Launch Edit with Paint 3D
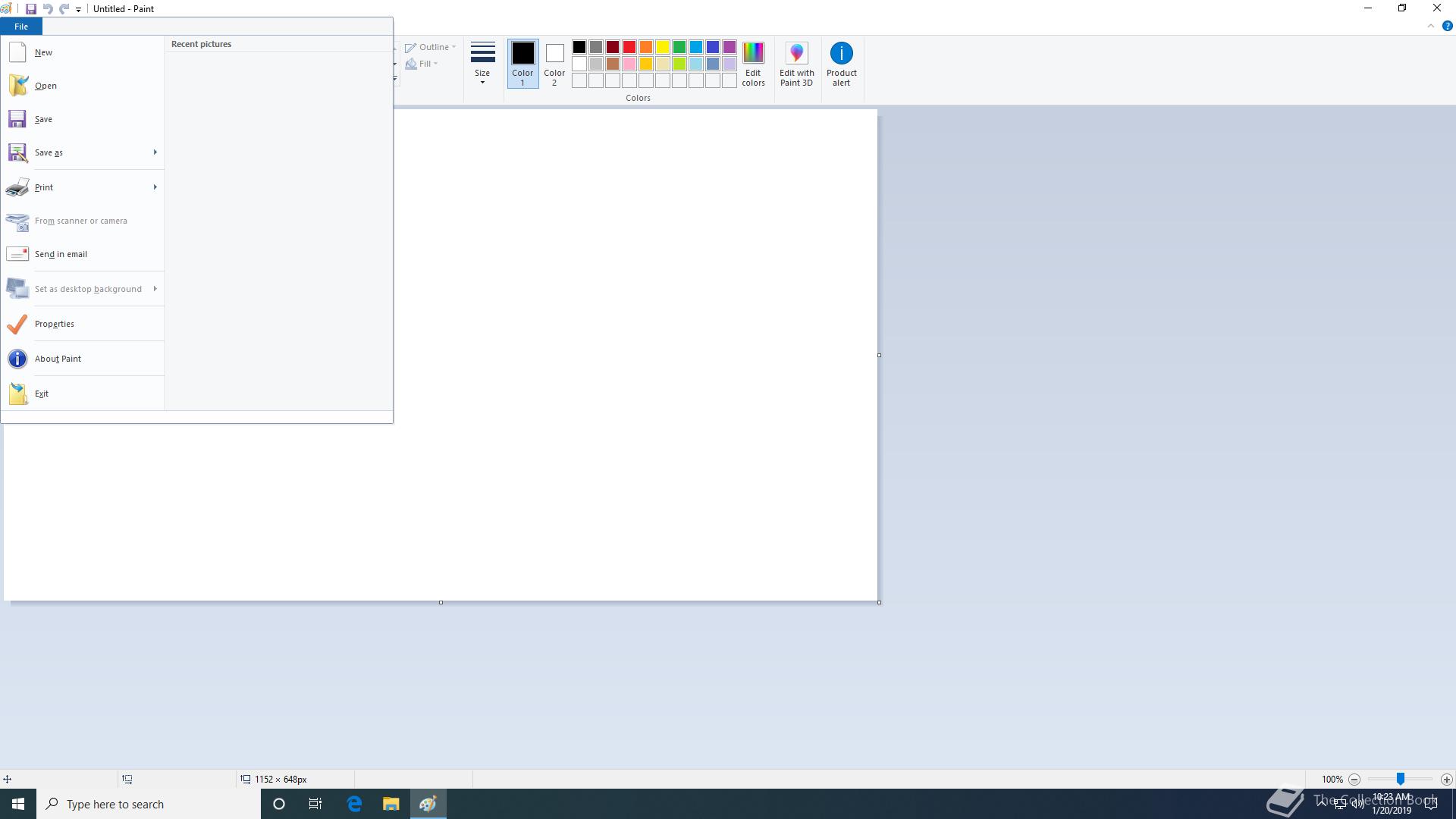1456x819 pixels. pyautogui.click(x=796, y=64)
